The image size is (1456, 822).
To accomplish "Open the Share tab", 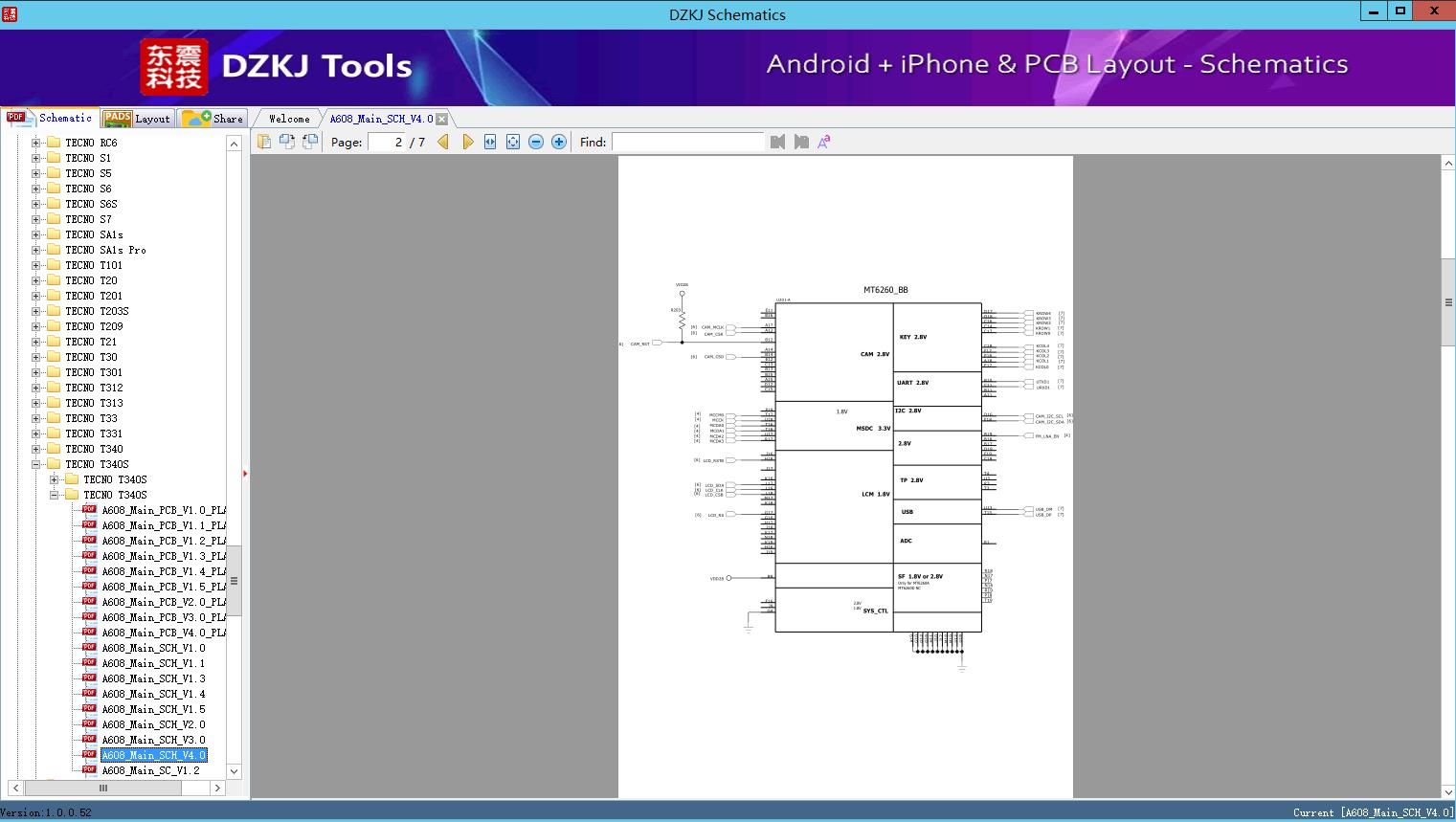I will [213, 119].
